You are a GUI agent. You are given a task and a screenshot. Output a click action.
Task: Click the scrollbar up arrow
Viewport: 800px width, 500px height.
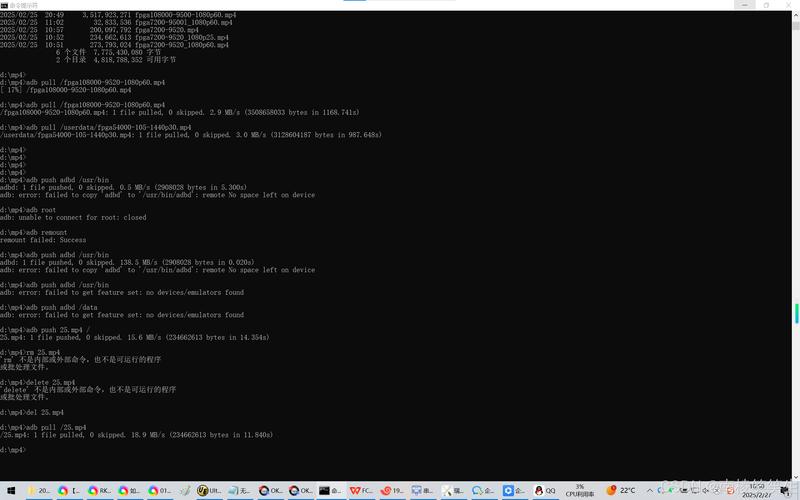click(x=796, y=14)
